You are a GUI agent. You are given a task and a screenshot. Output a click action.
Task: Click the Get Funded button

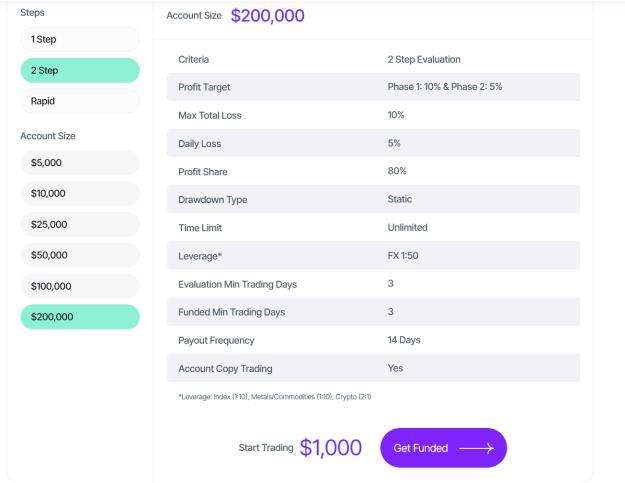[x=444, y=448]
